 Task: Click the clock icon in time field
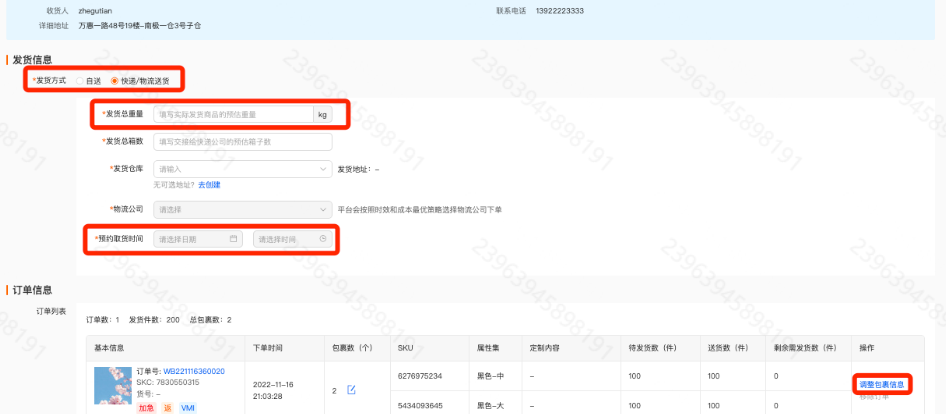(323, 239)
